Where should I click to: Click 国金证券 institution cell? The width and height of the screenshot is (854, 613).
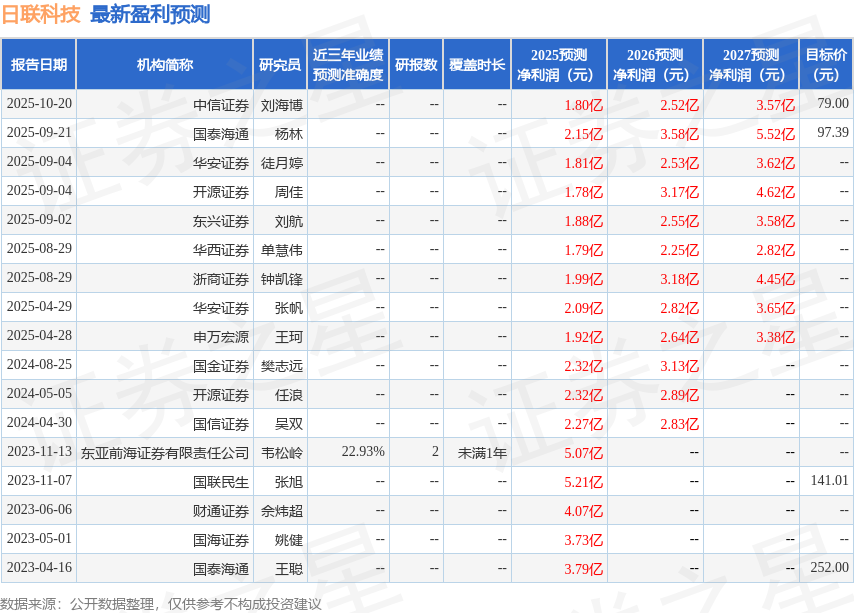(221, 366)
